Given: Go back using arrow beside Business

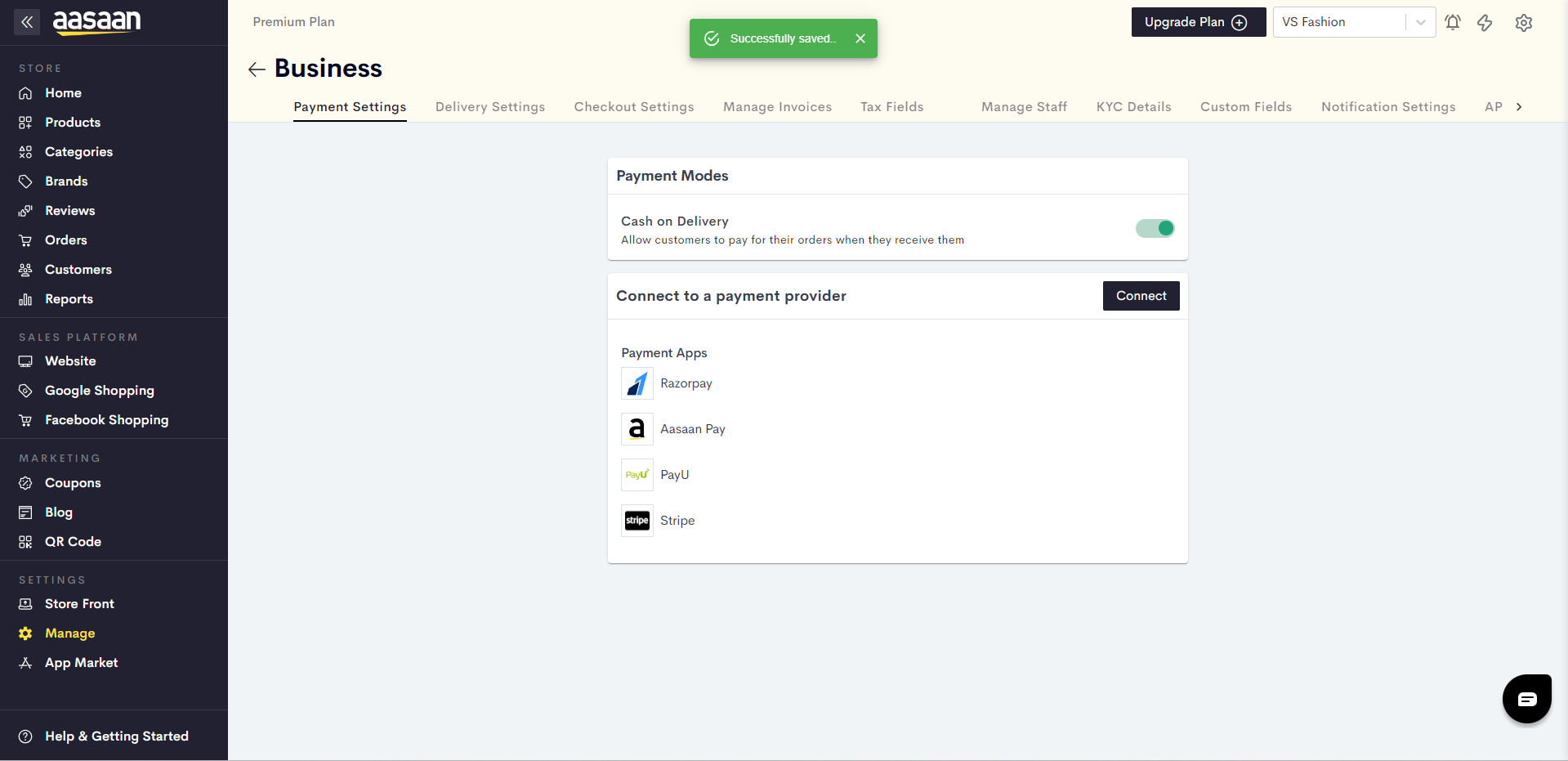Looking at the screenshot, I should point(257,69).
